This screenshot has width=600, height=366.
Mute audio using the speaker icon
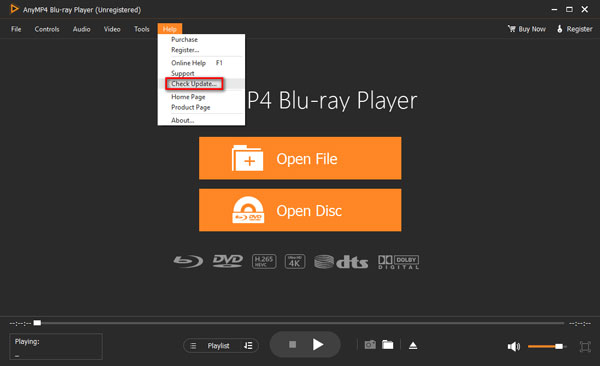(514, 346)
